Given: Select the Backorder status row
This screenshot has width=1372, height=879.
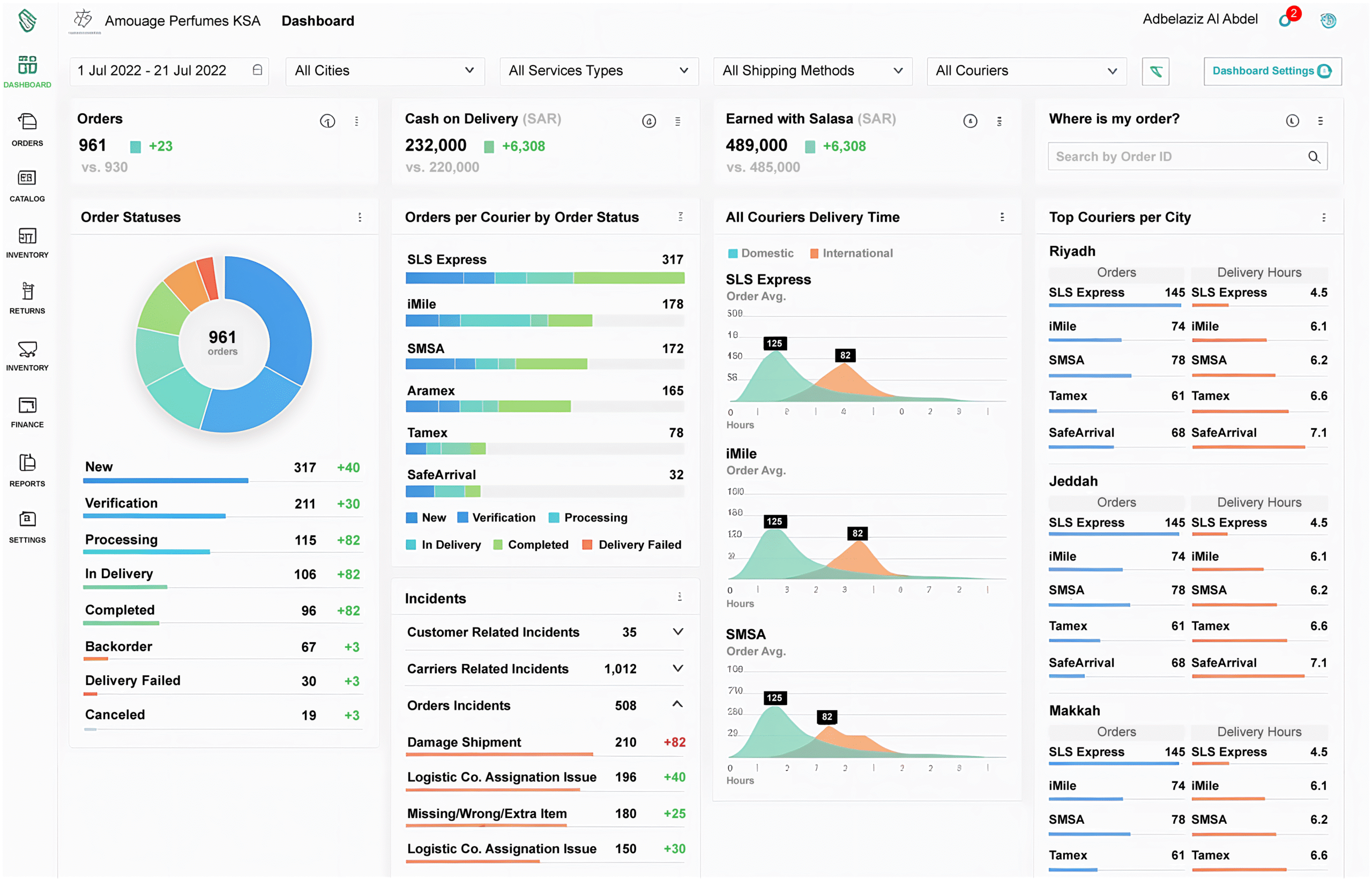Looking at the screenshot, I should tap(222, 650).
